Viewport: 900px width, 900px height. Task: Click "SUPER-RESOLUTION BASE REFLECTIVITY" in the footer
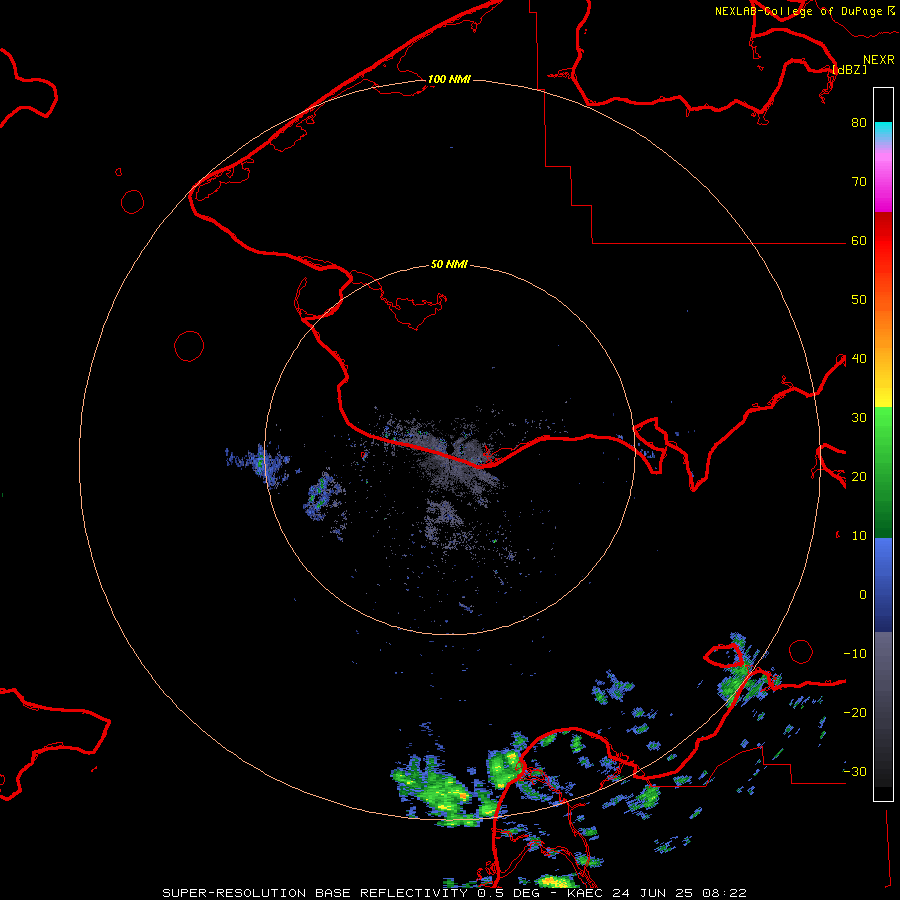(x=315, y=893)
